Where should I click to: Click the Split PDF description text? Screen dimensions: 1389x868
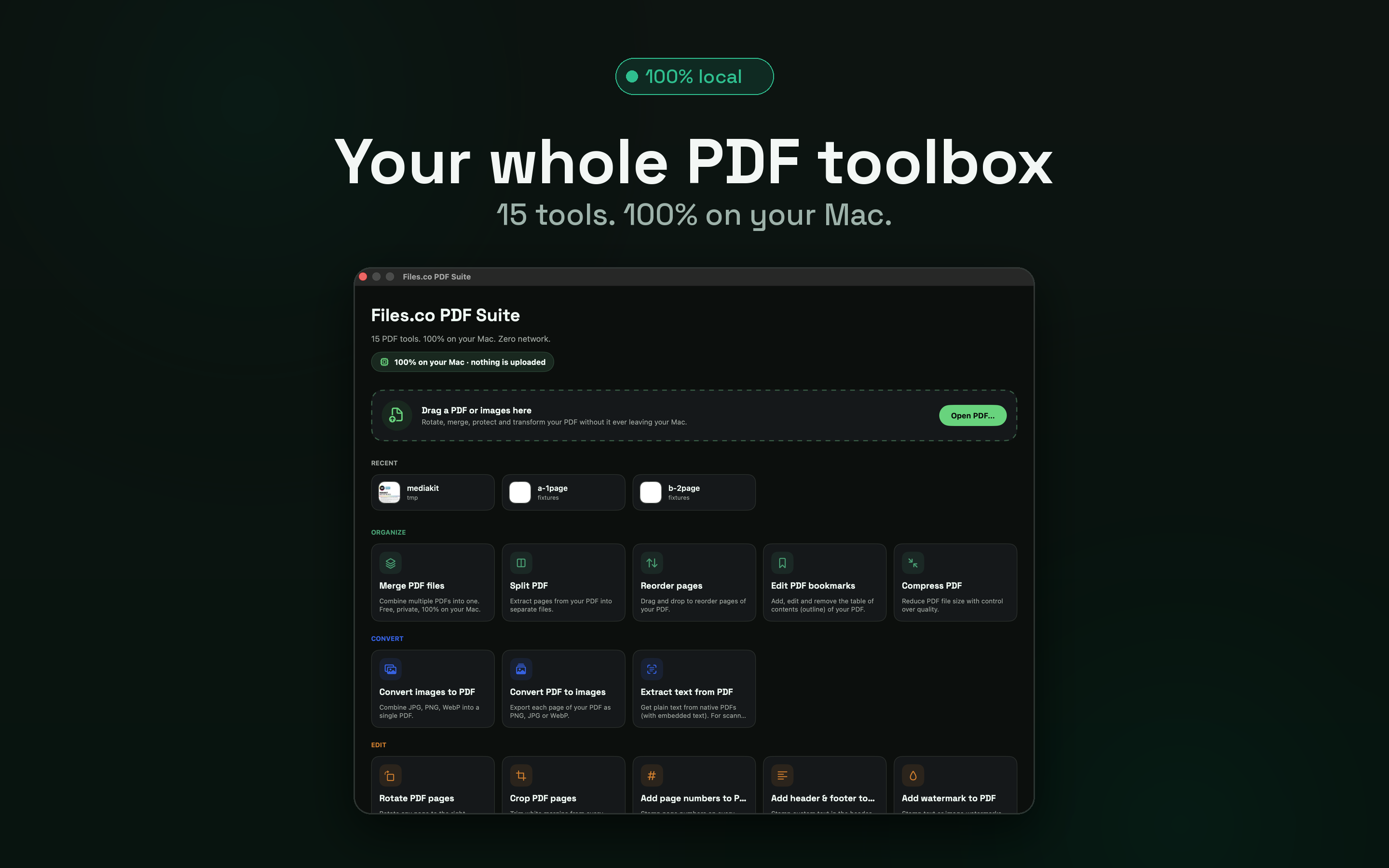click(561, 605)
